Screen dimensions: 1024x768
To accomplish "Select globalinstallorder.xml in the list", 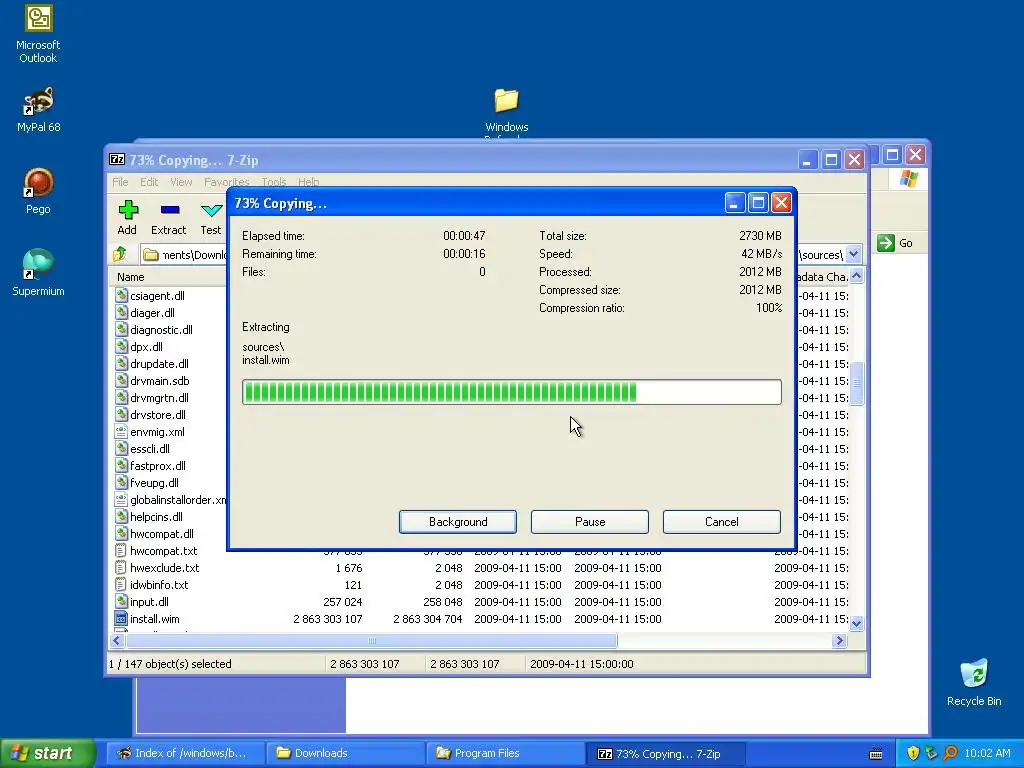I will (x=178, y=500).
